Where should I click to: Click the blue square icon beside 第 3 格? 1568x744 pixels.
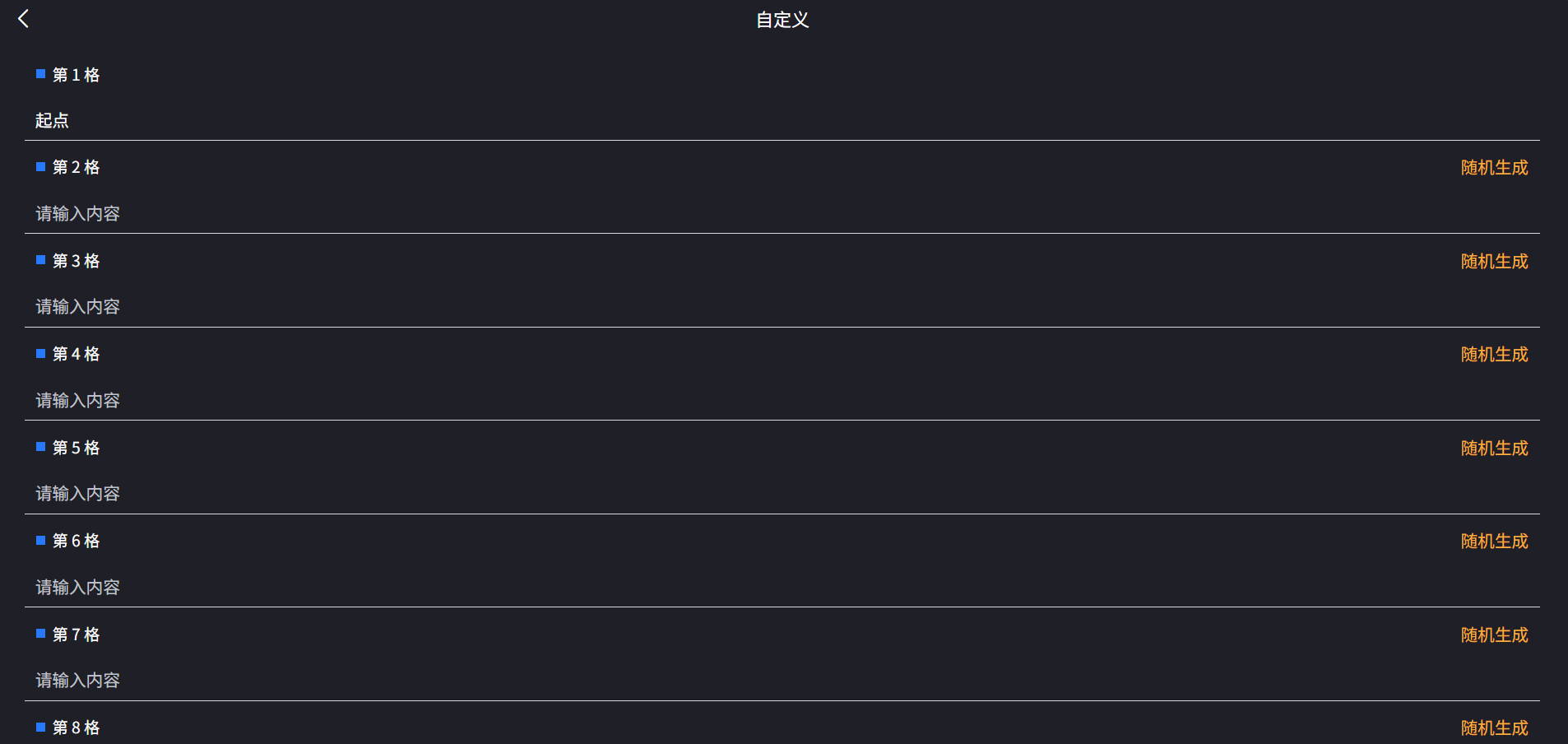click(40, 260)
